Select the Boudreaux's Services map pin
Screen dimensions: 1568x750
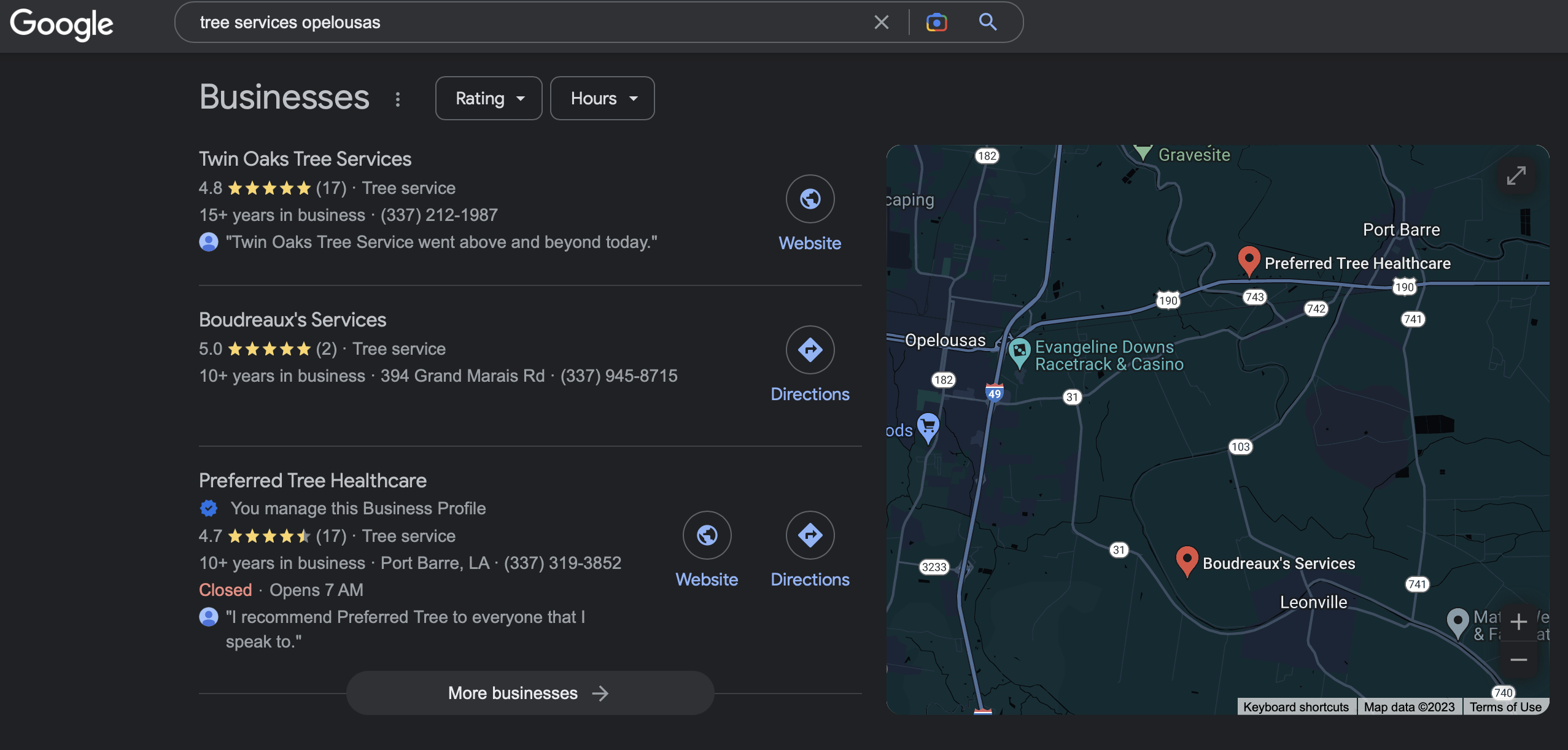coord(1187,560)
